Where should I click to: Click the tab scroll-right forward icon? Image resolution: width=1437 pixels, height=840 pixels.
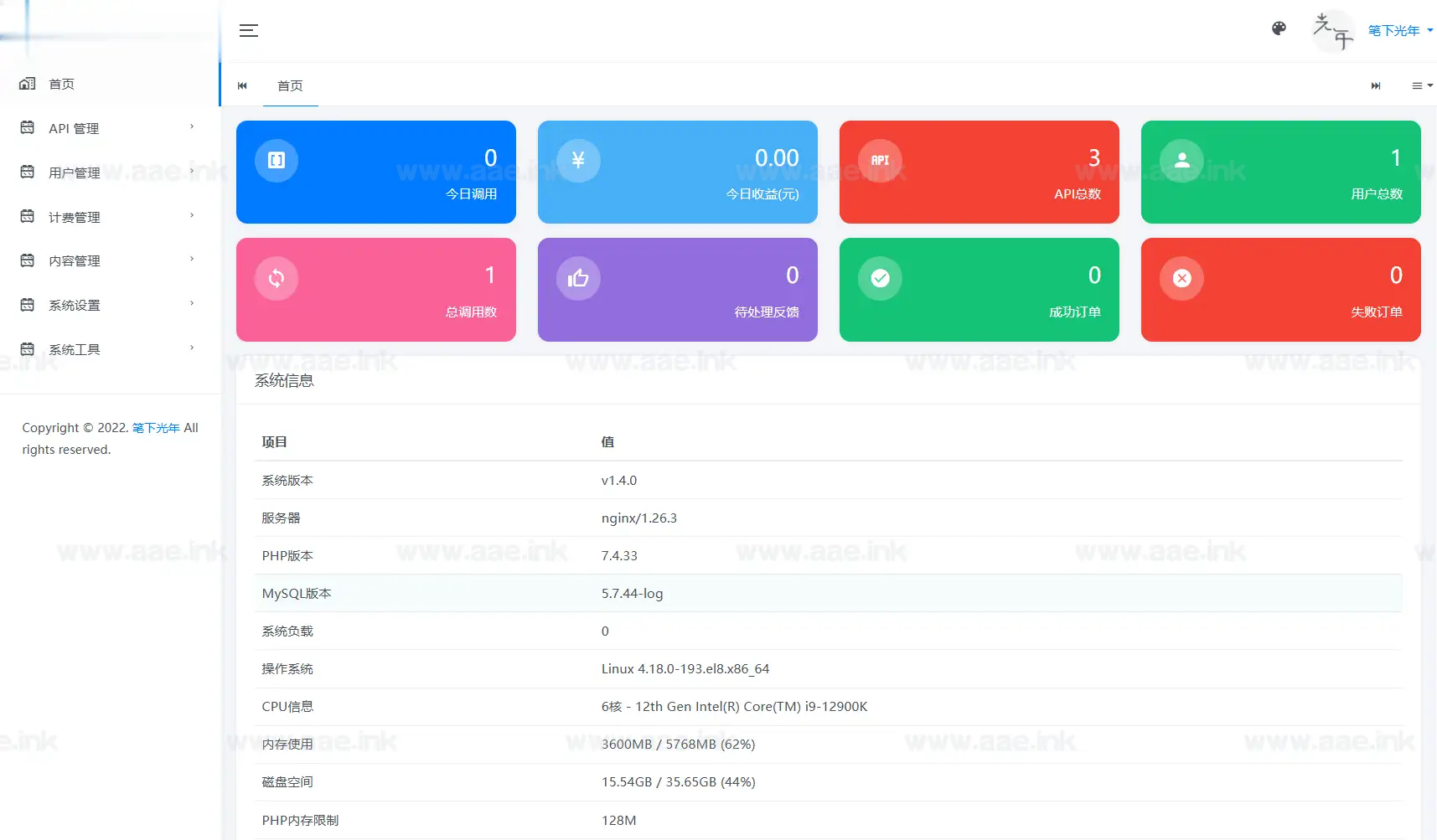[1375, 85]
